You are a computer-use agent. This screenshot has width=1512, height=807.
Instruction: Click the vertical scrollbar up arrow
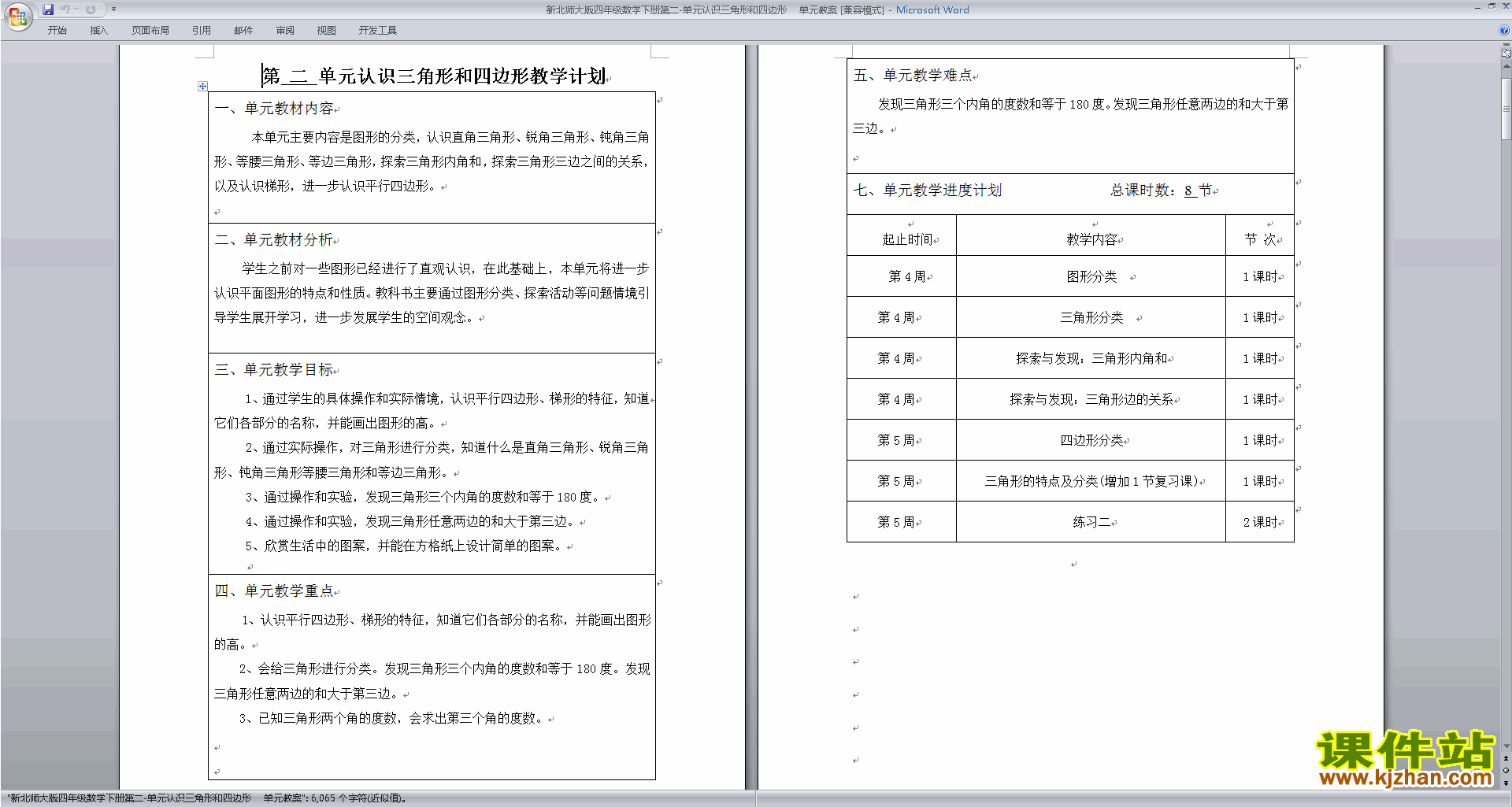1506,66
